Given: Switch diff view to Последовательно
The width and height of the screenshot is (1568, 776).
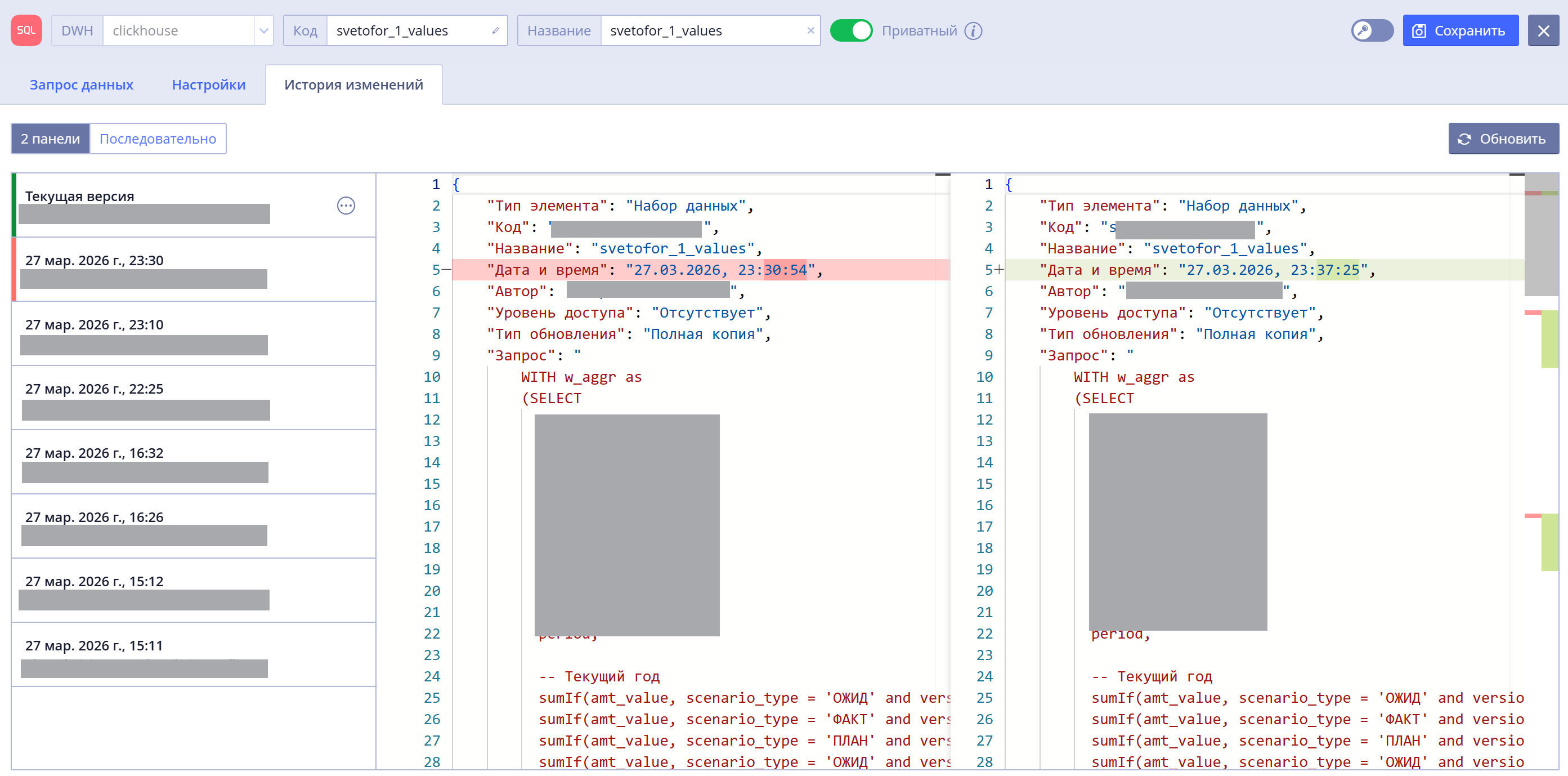Looking at the screenshot, I should point(158,139).
